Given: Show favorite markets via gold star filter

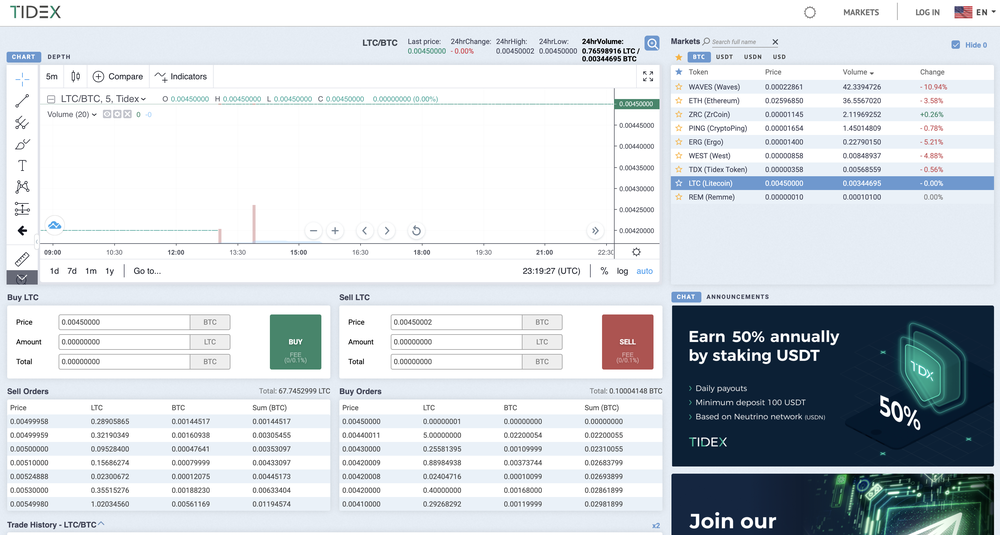Looking at the screenshot, I should click(x=679, y=57).
